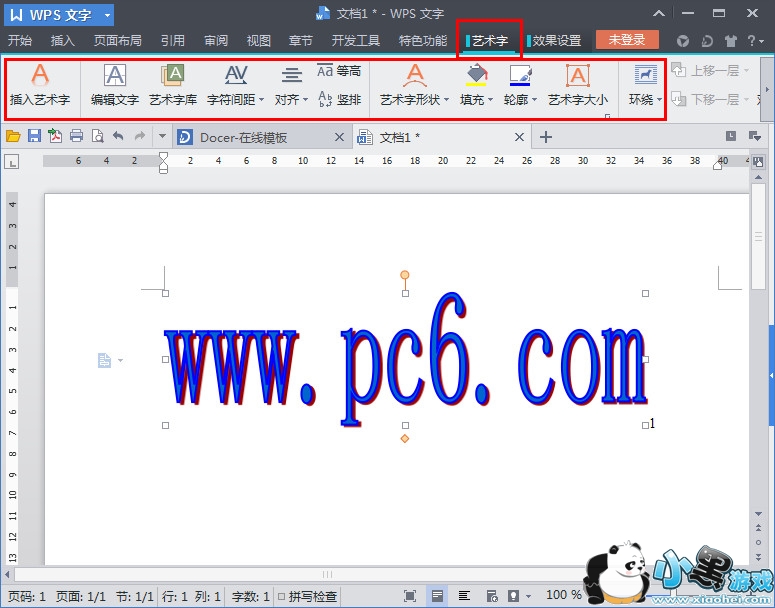
Task: Open the WPS 文字 application menu
Action: [59, 15]
